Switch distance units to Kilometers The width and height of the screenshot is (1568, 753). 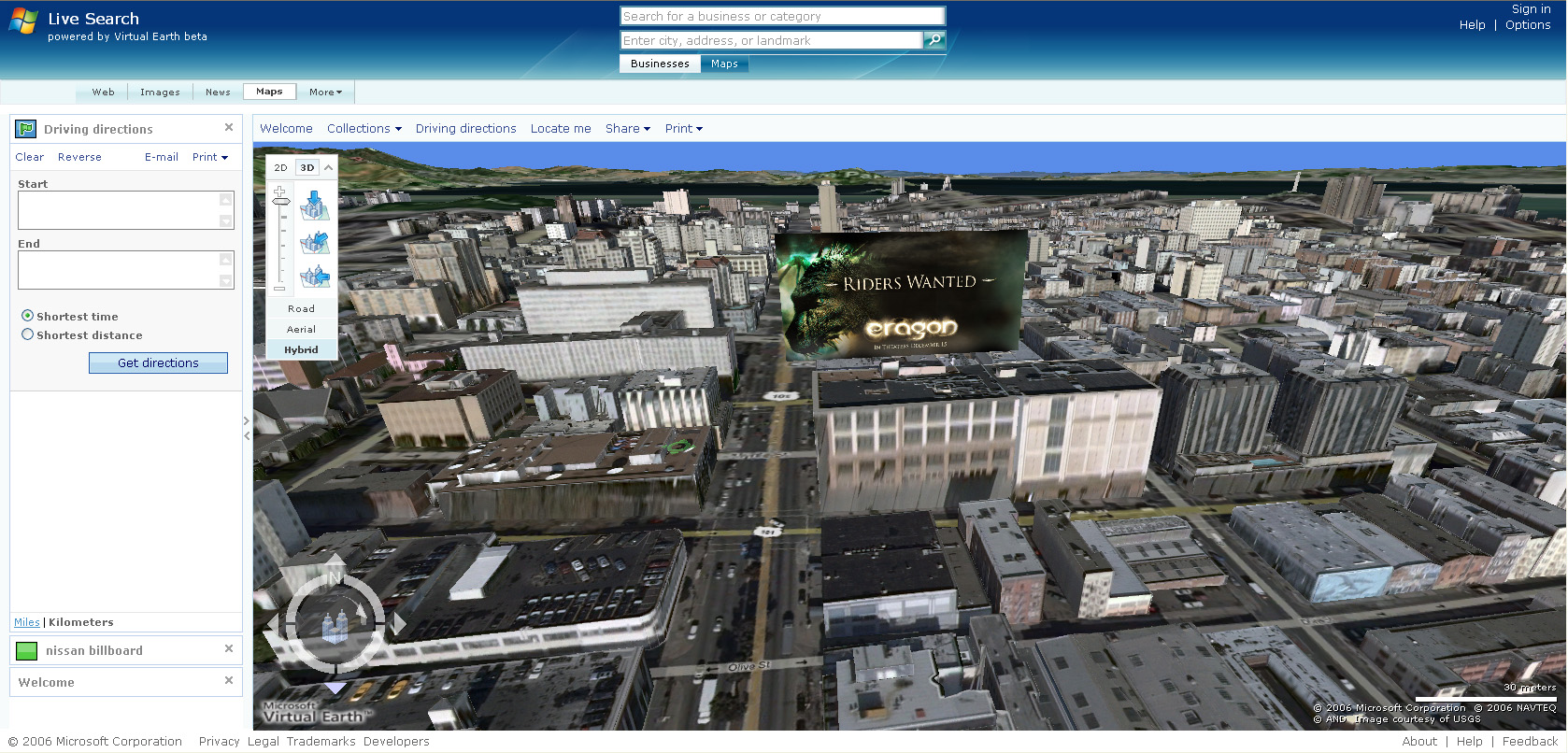click(81, 622)
